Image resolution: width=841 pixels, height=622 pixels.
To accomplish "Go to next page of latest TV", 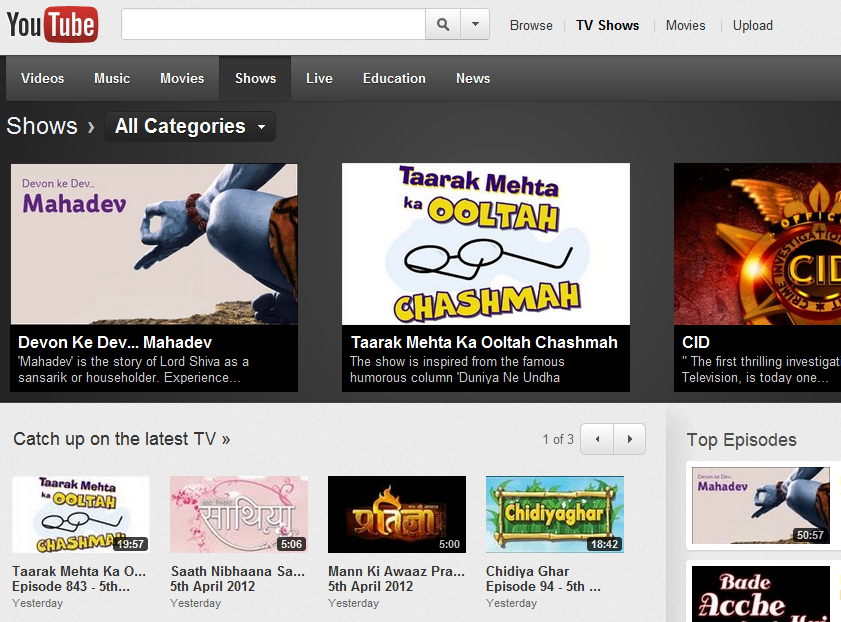I will click(x=630, y=439).
